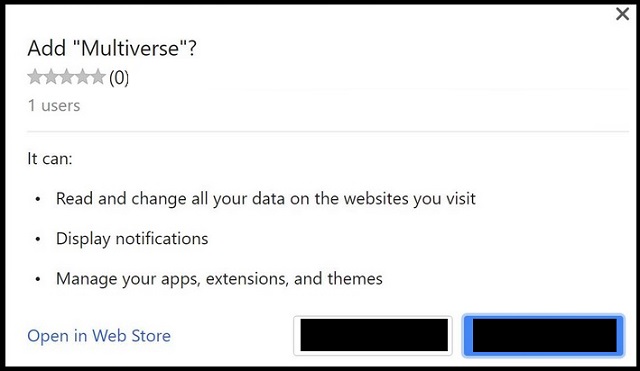640x371 pixels.
Task: Select the Read and change all your data permission
Action: coord(266,199)
